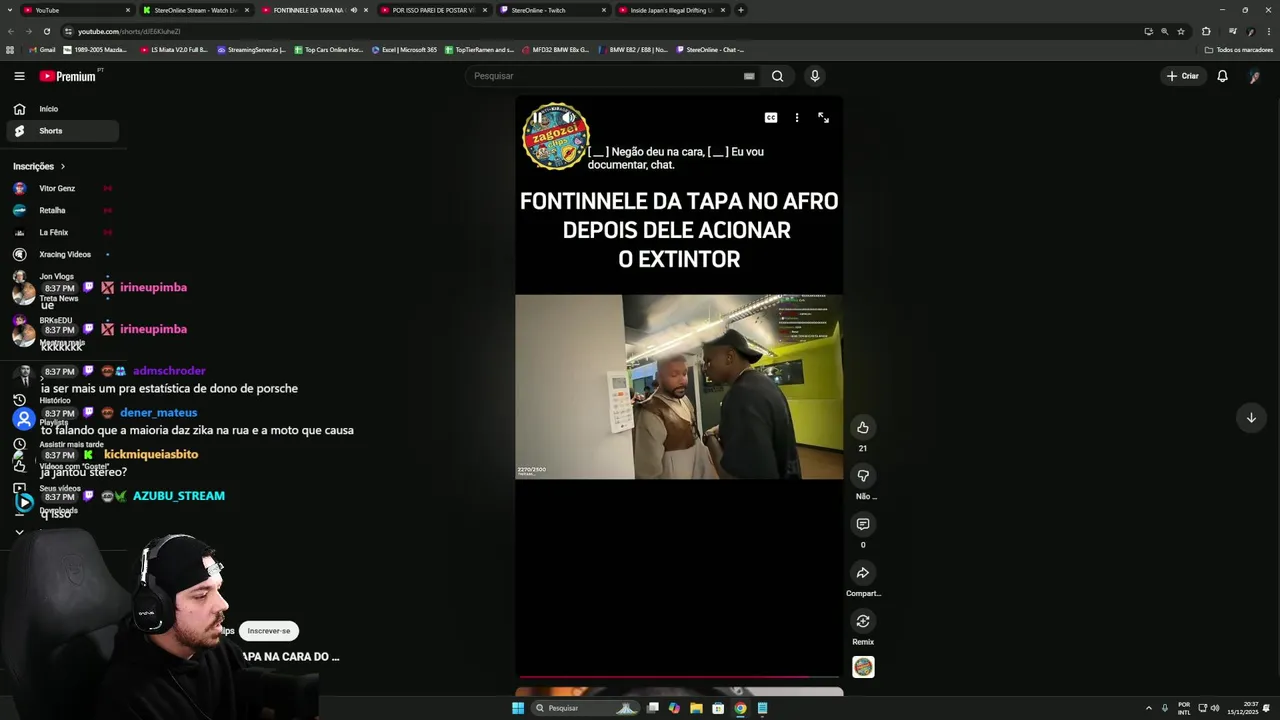Open comments for the Short
This screenshot has width=1280, height=720.
coord(863,524)
